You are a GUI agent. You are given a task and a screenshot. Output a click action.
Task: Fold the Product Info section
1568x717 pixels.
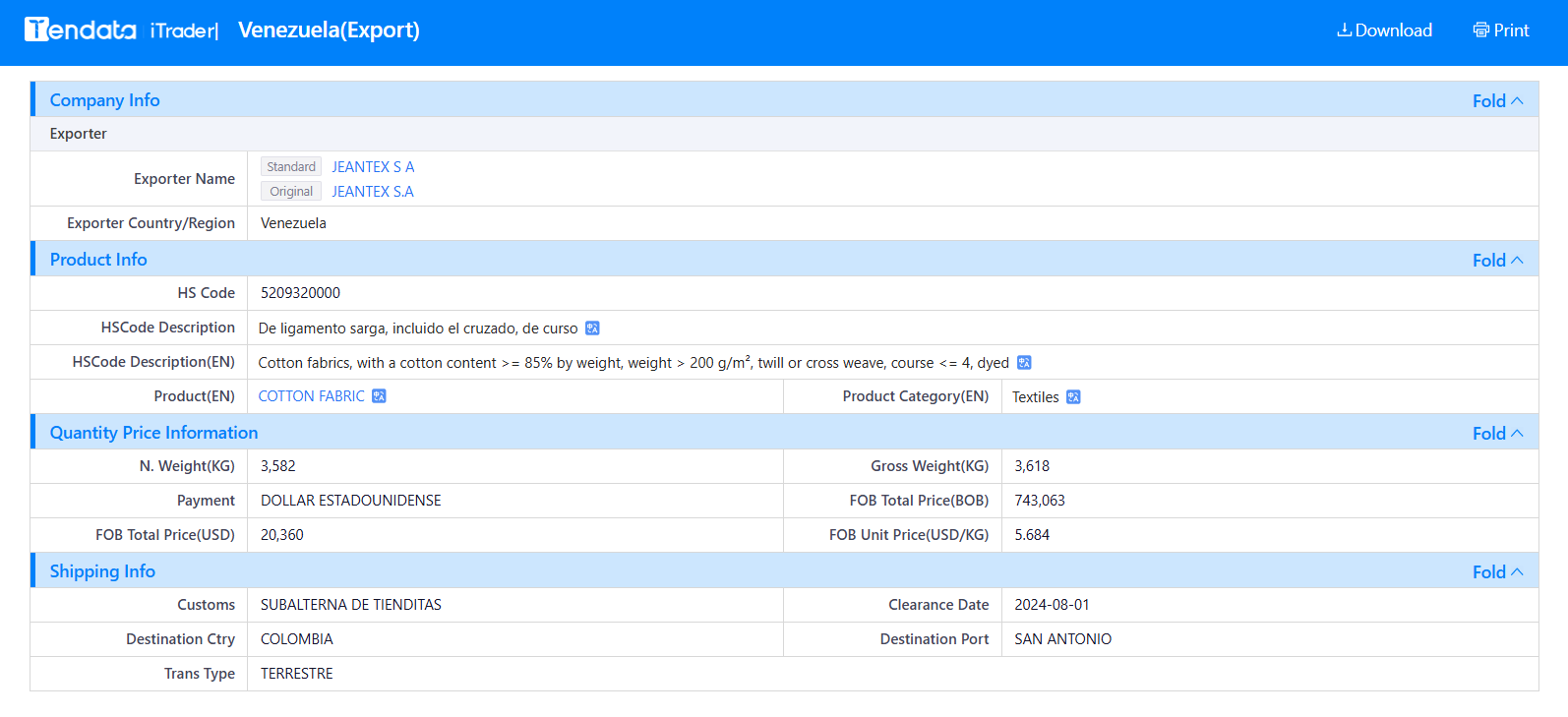(x=1497, y=260)
